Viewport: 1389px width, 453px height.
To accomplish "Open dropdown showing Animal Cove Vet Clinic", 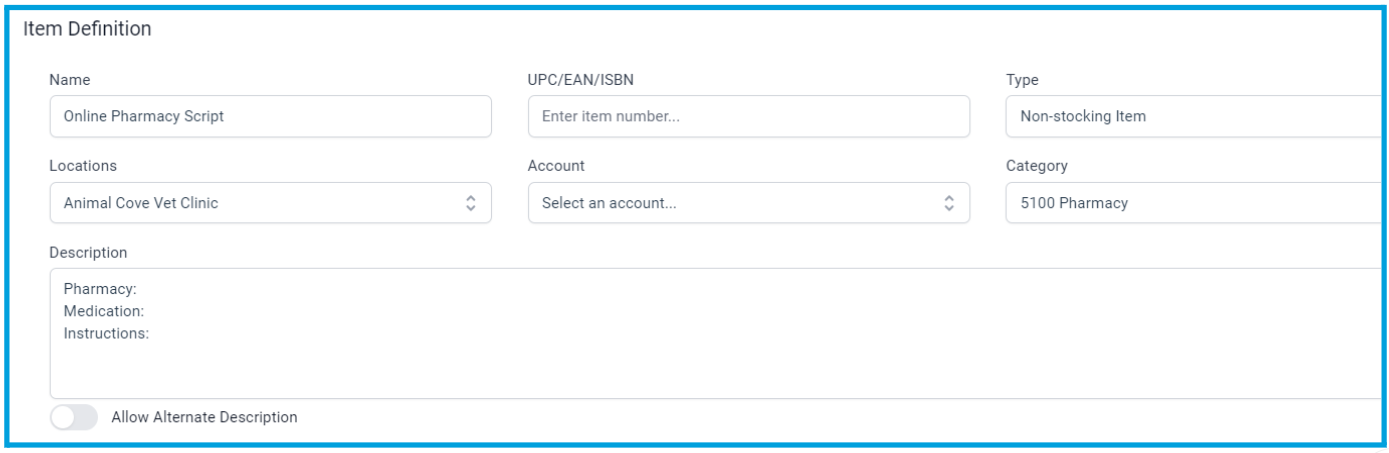I will coord(270,203).
